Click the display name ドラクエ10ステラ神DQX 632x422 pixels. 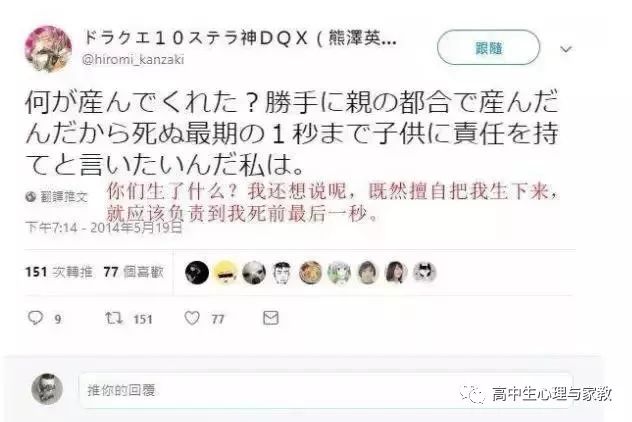[x=196, y=39]
